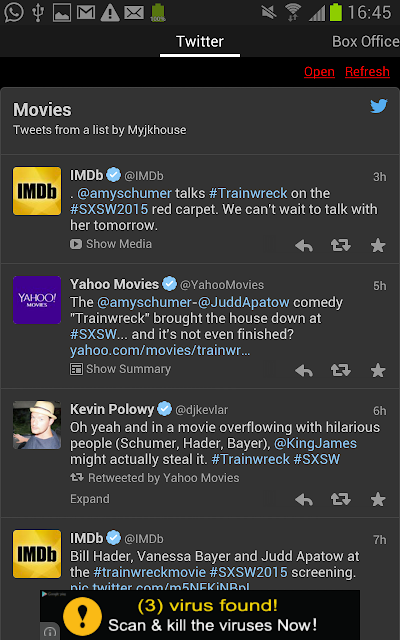
Task: Click the Twitter bird logo icon
Action: [x=379, y=106]
